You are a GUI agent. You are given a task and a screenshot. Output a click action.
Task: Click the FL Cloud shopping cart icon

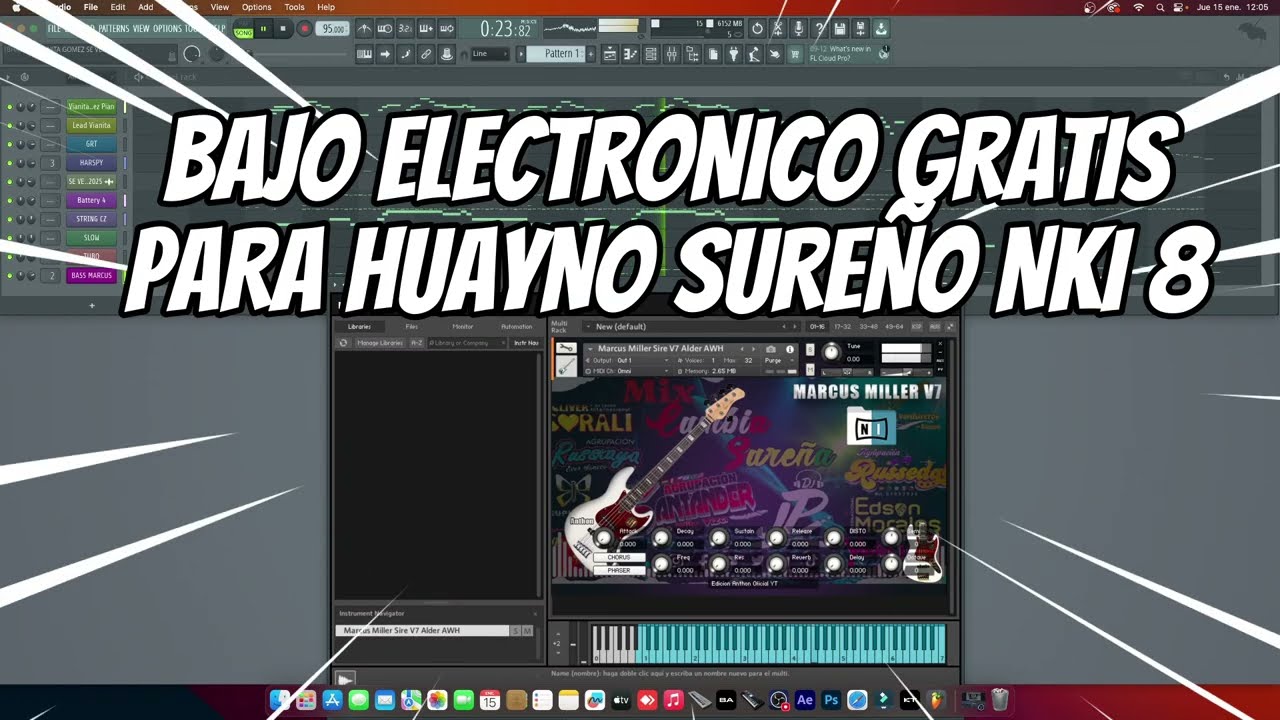(x=795, y=54)
